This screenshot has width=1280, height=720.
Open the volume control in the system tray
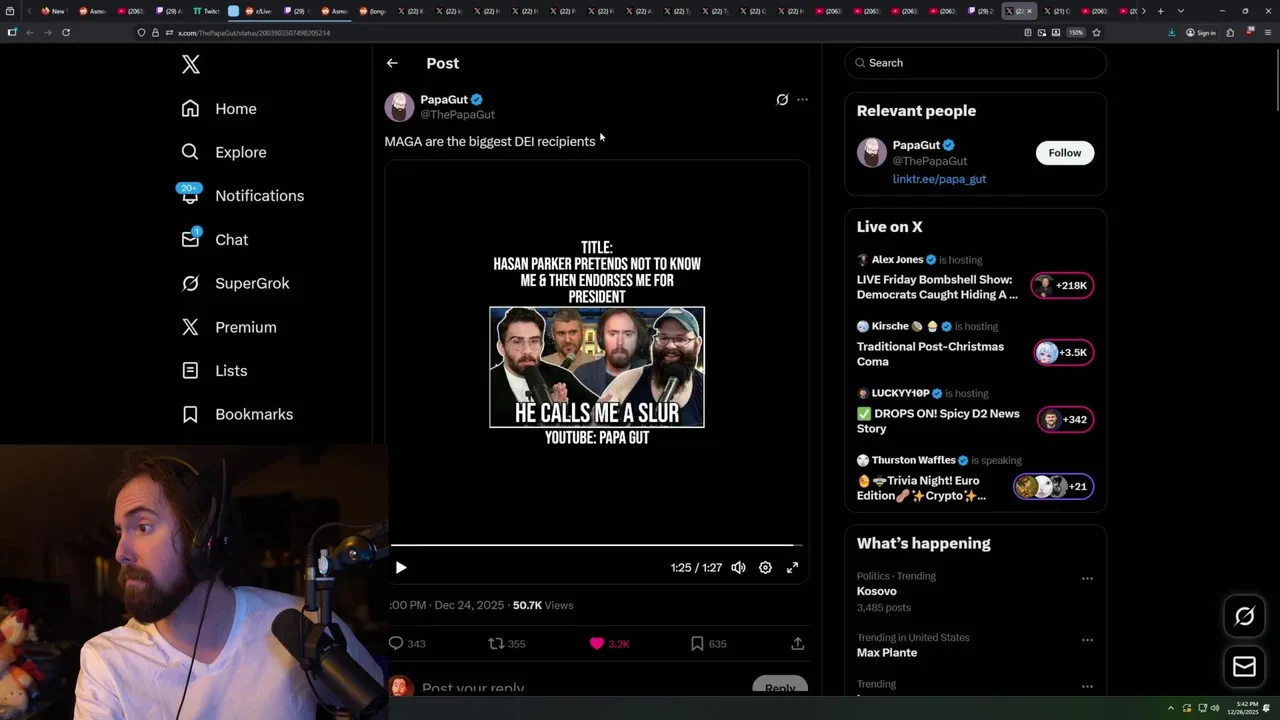pos(1215,708)
